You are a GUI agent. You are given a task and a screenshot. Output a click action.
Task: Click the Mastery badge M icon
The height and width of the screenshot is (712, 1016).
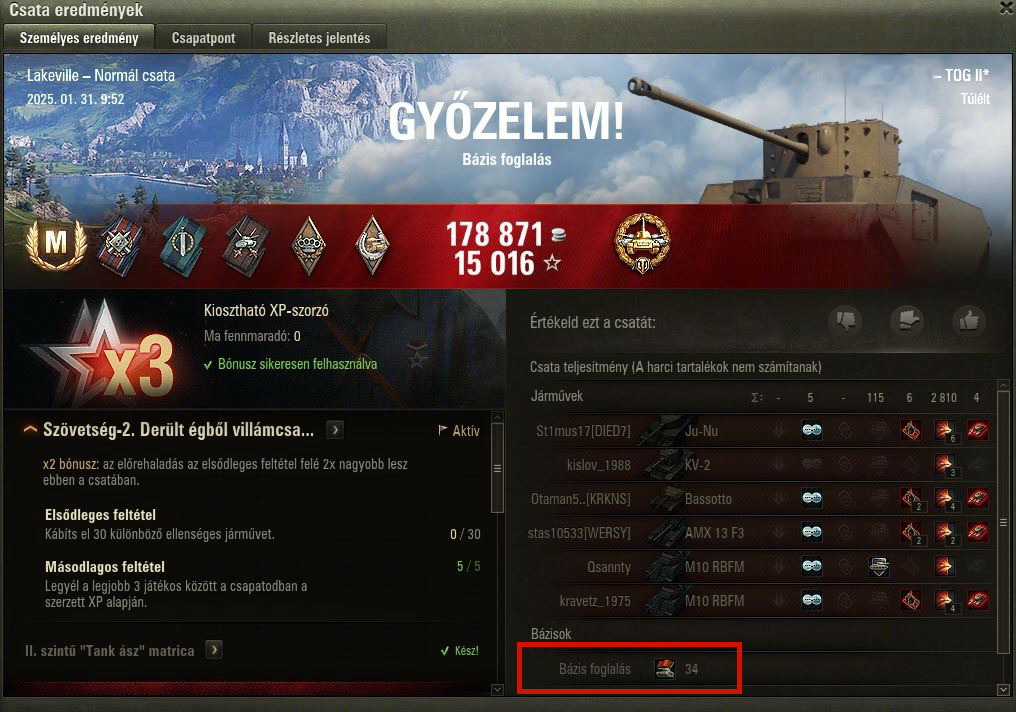tap(56, 244)
